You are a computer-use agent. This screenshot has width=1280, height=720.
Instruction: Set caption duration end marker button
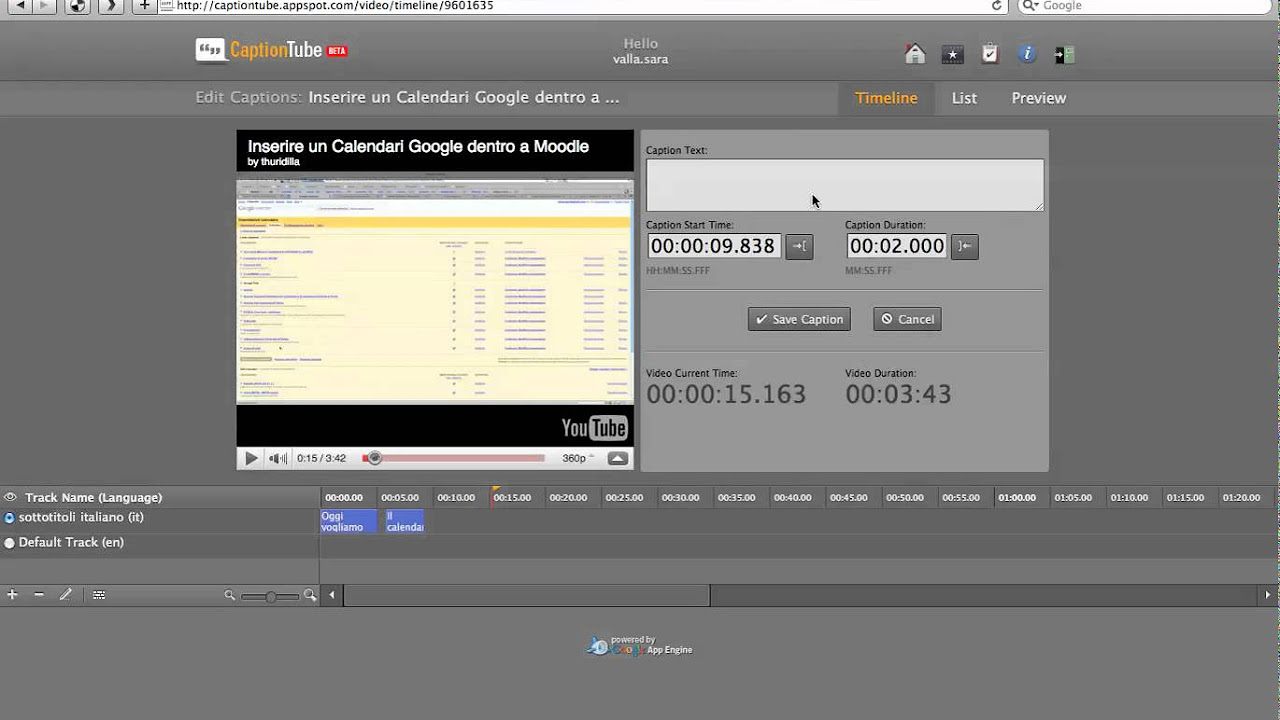pyautogui.click(x=964, y=246)
